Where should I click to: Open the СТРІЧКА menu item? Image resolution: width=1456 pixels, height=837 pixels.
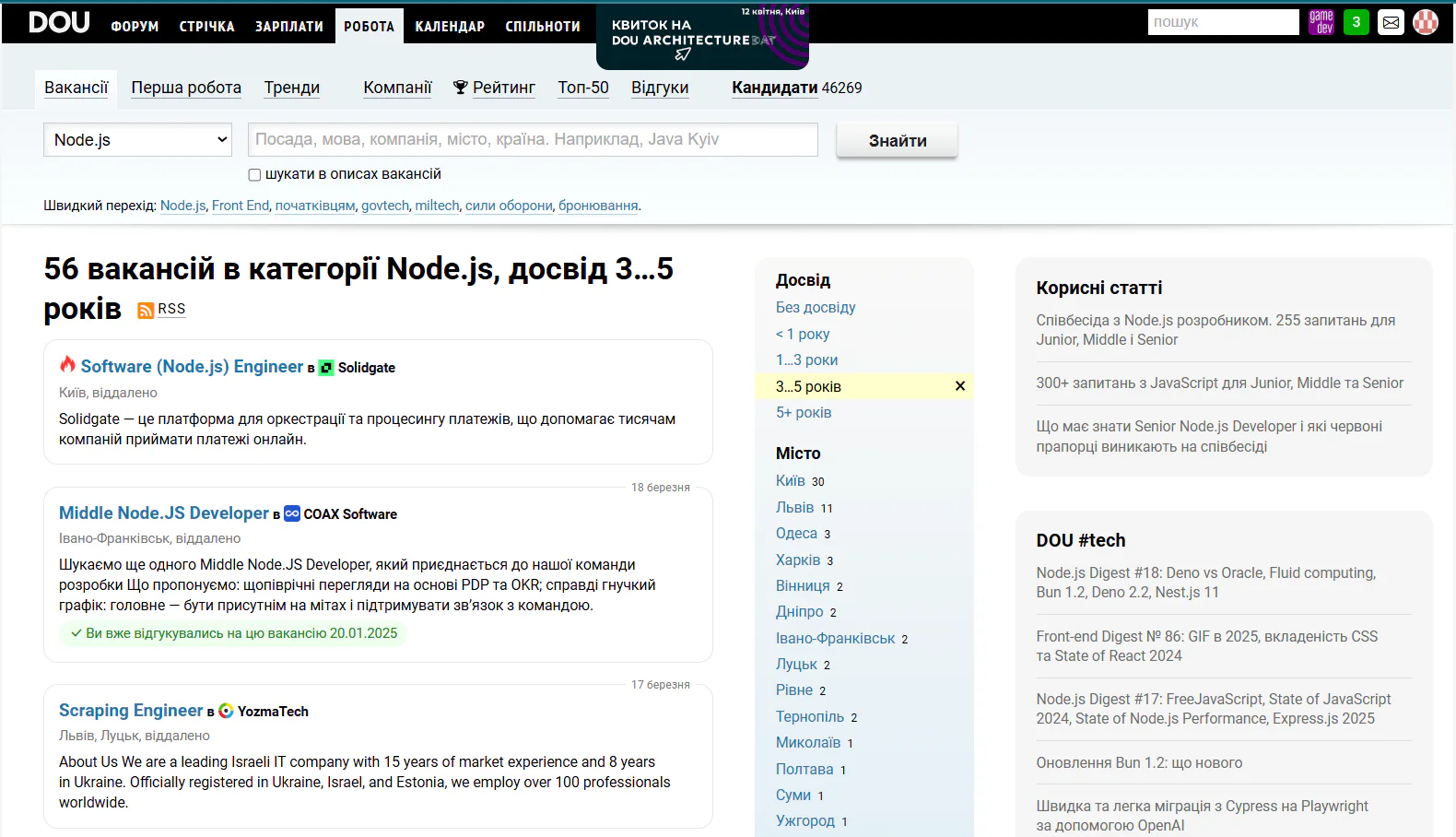click(207, 27)
